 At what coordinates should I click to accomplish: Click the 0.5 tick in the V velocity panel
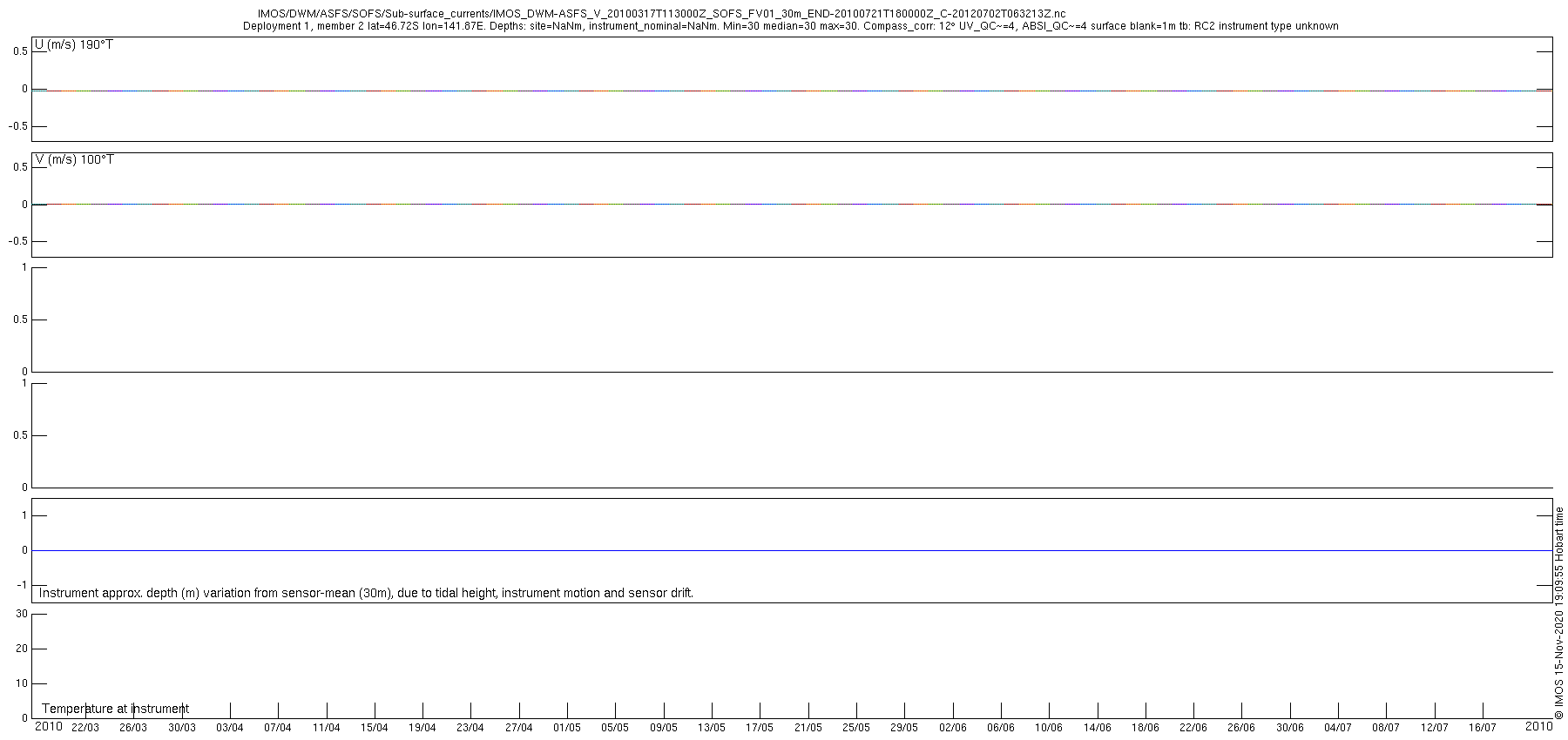[x=20, y=167]
